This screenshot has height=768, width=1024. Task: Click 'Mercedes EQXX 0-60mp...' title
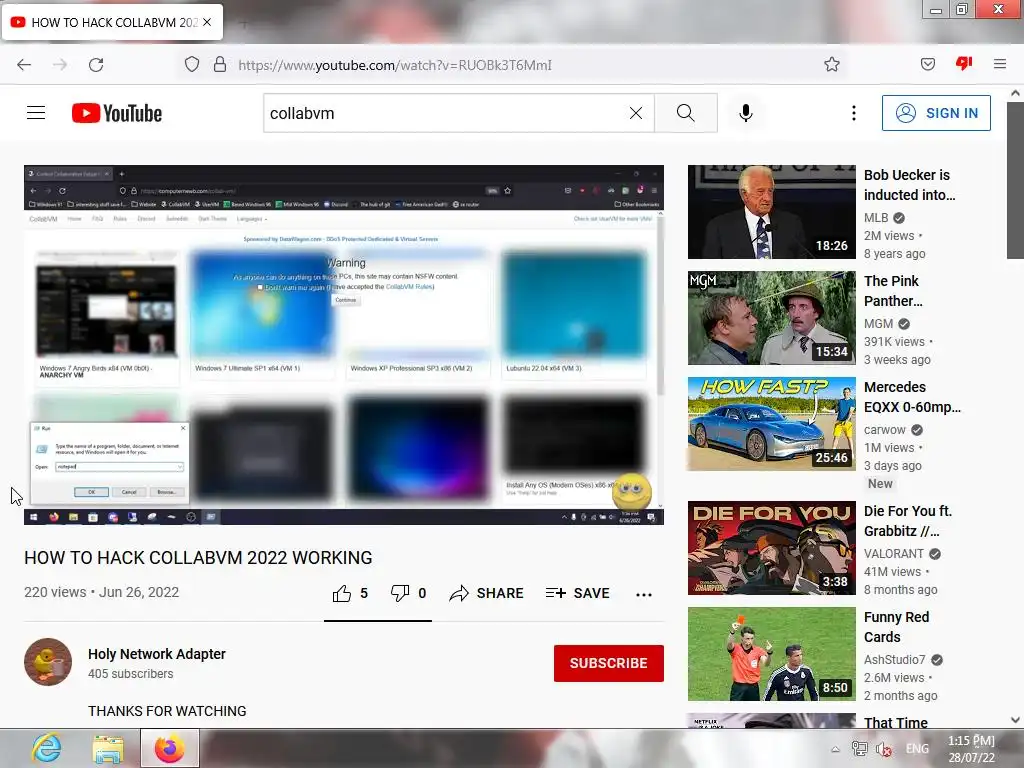click(912, 397)
